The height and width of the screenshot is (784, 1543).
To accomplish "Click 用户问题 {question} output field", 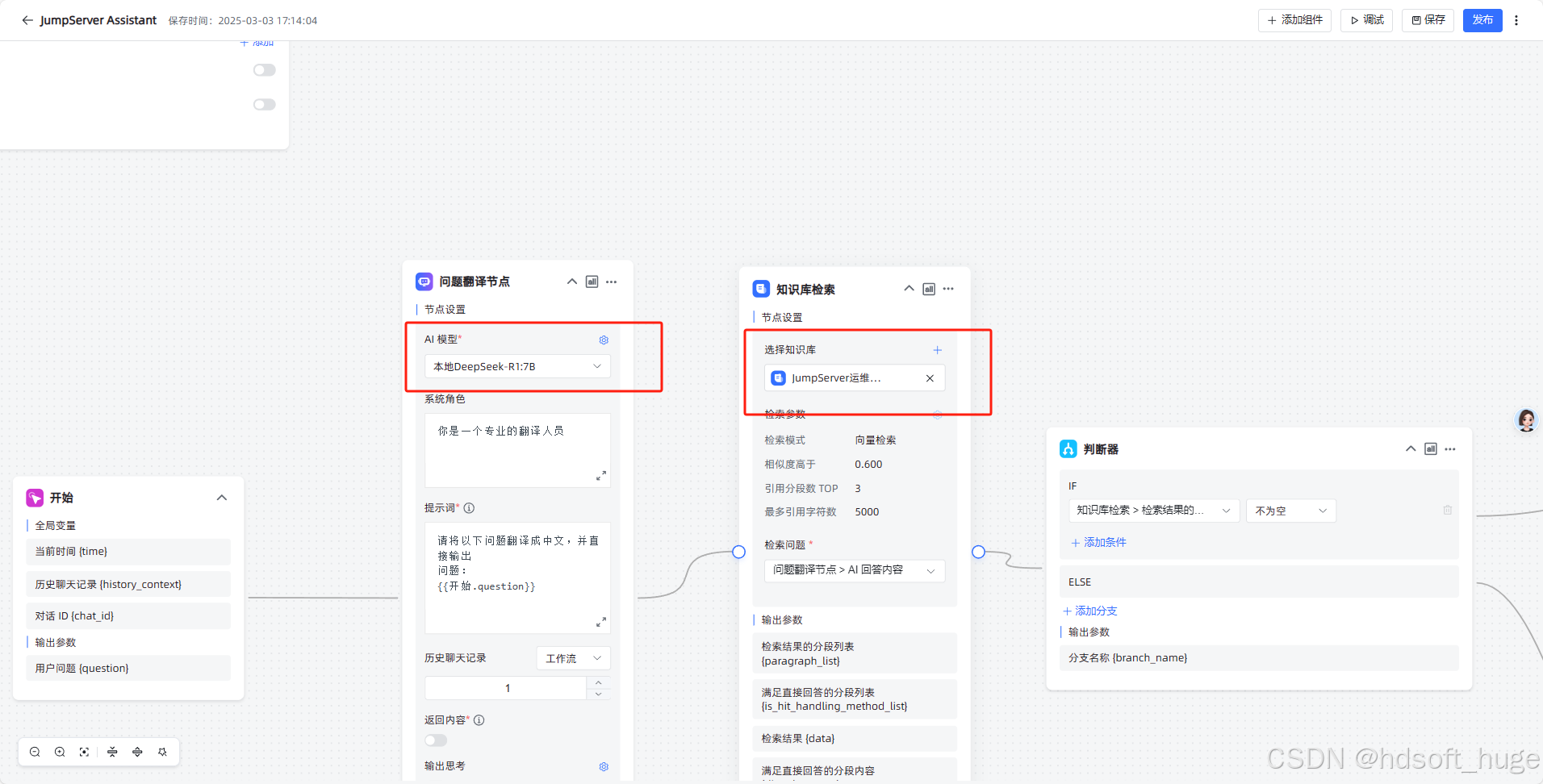I will pos(128,668).
